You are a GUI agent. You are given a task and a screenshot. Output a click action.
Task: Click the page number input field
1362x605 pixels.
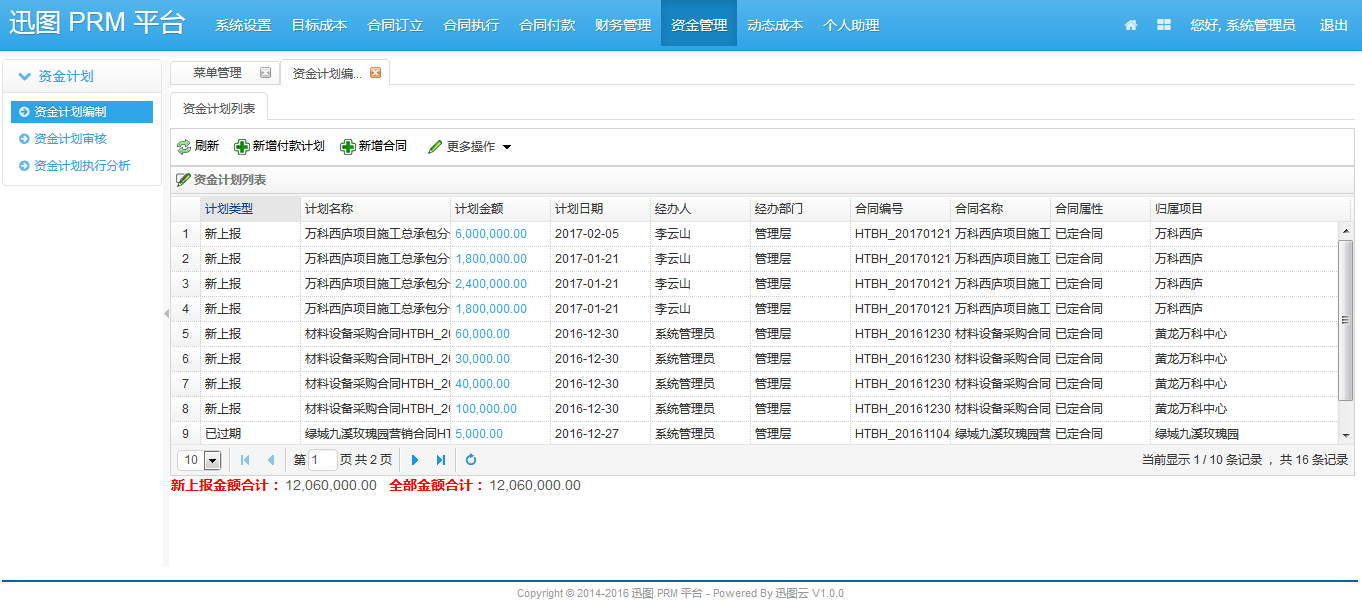pyautogui.click(x=323, y=460)
